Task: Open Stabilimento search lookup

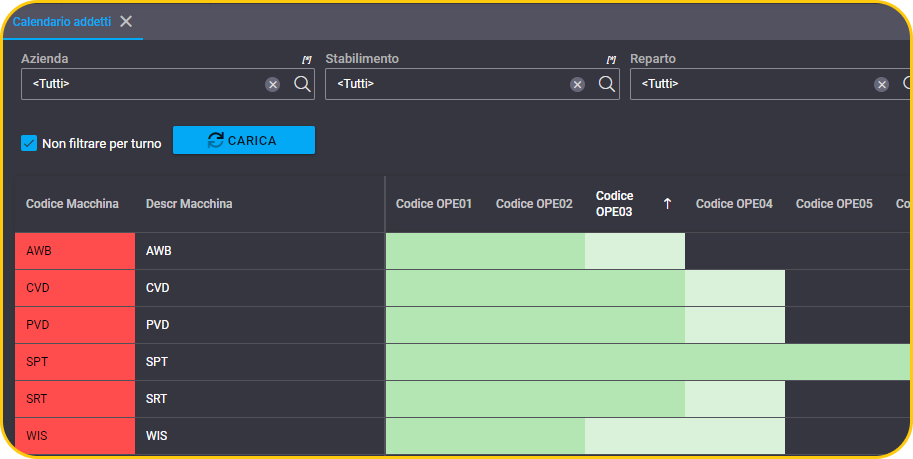Action: [x=606, y=84]
